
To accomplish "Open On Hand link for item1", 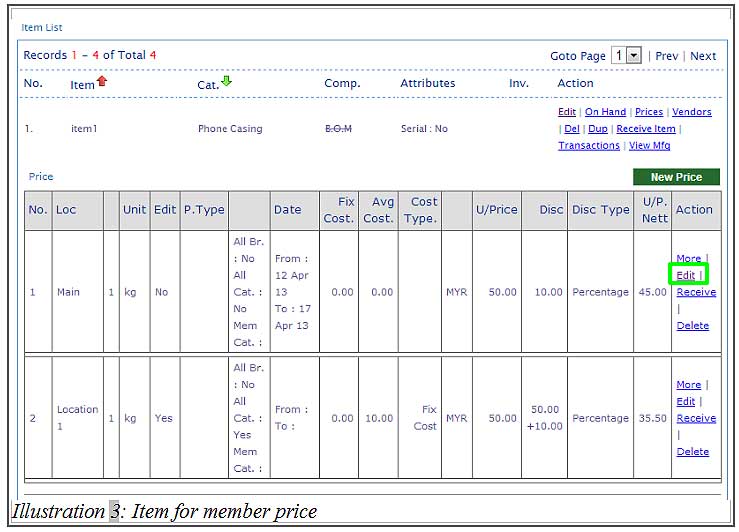I will (x=605, y=112).
